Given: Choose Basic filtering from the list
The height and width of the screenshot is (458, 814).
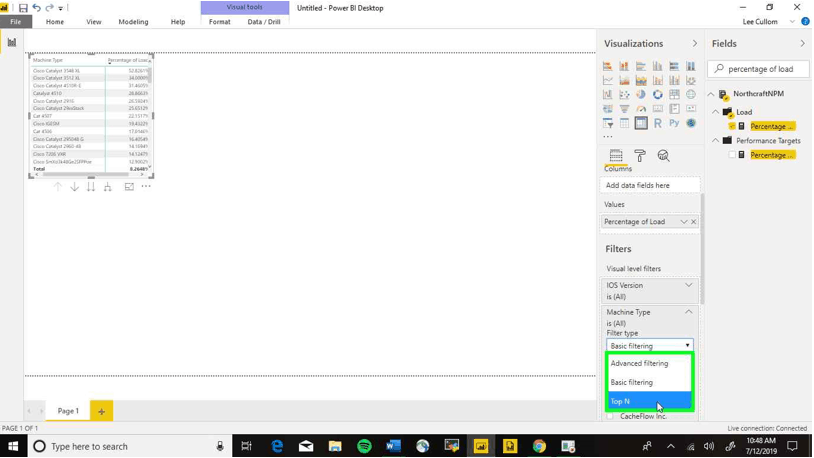Looking at the screenshot, I should click(x=649, y=382).
